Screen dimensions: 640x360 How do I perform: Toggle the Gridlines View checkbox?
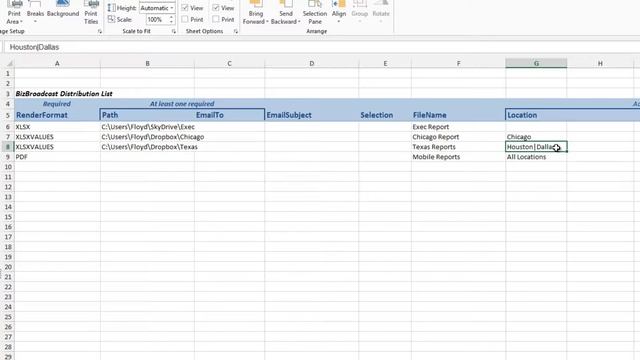[184, 8]
